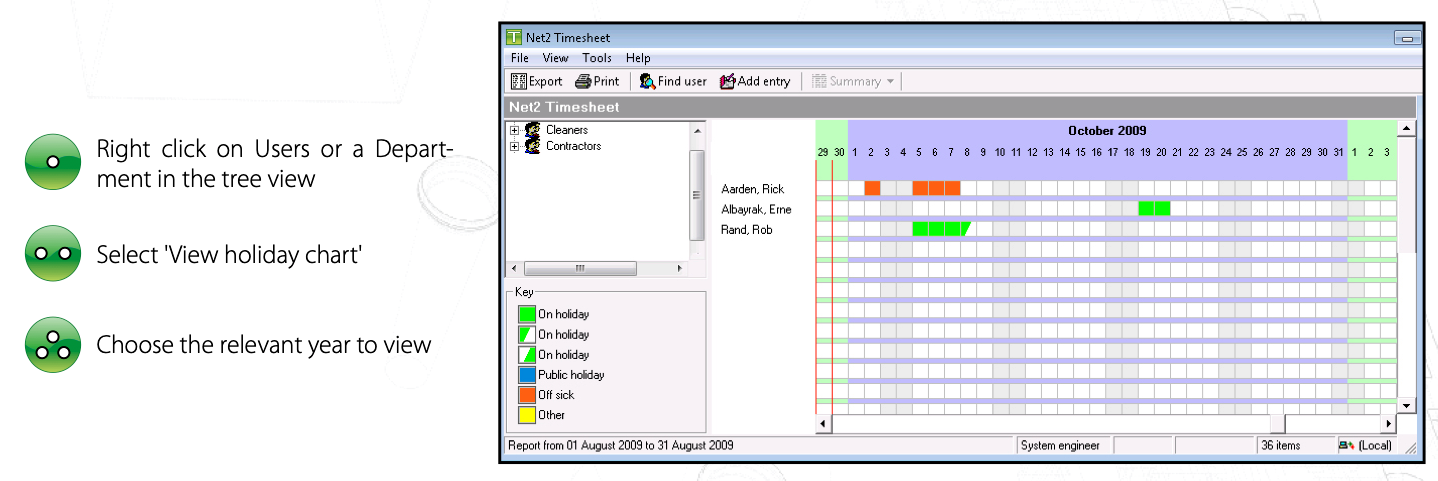The width and height of the screenshot is (1438, 481).
Task: Click the orange Off sick key swatch
Action: tap(527, 395)
